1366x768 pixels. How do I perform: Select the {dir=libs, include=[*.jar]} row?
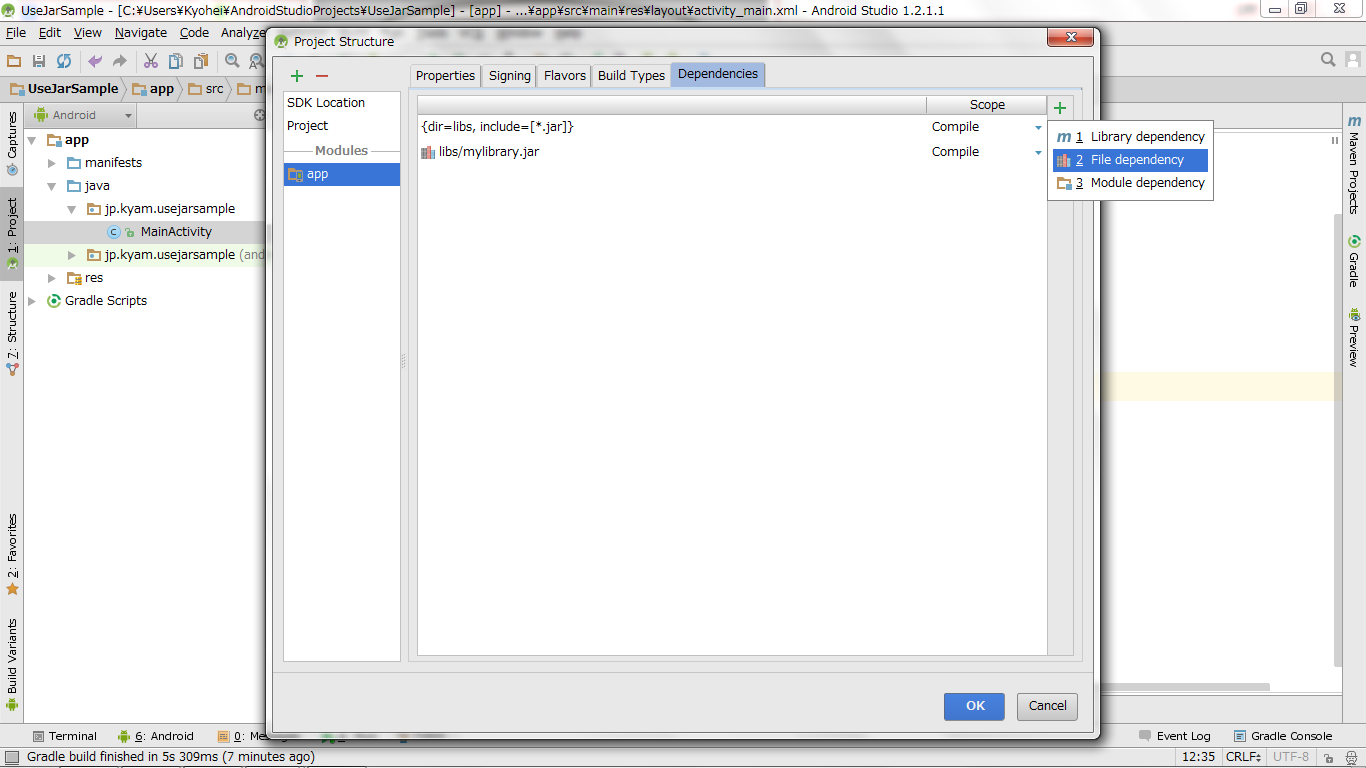pyautogui.click(x=731, y=127)
